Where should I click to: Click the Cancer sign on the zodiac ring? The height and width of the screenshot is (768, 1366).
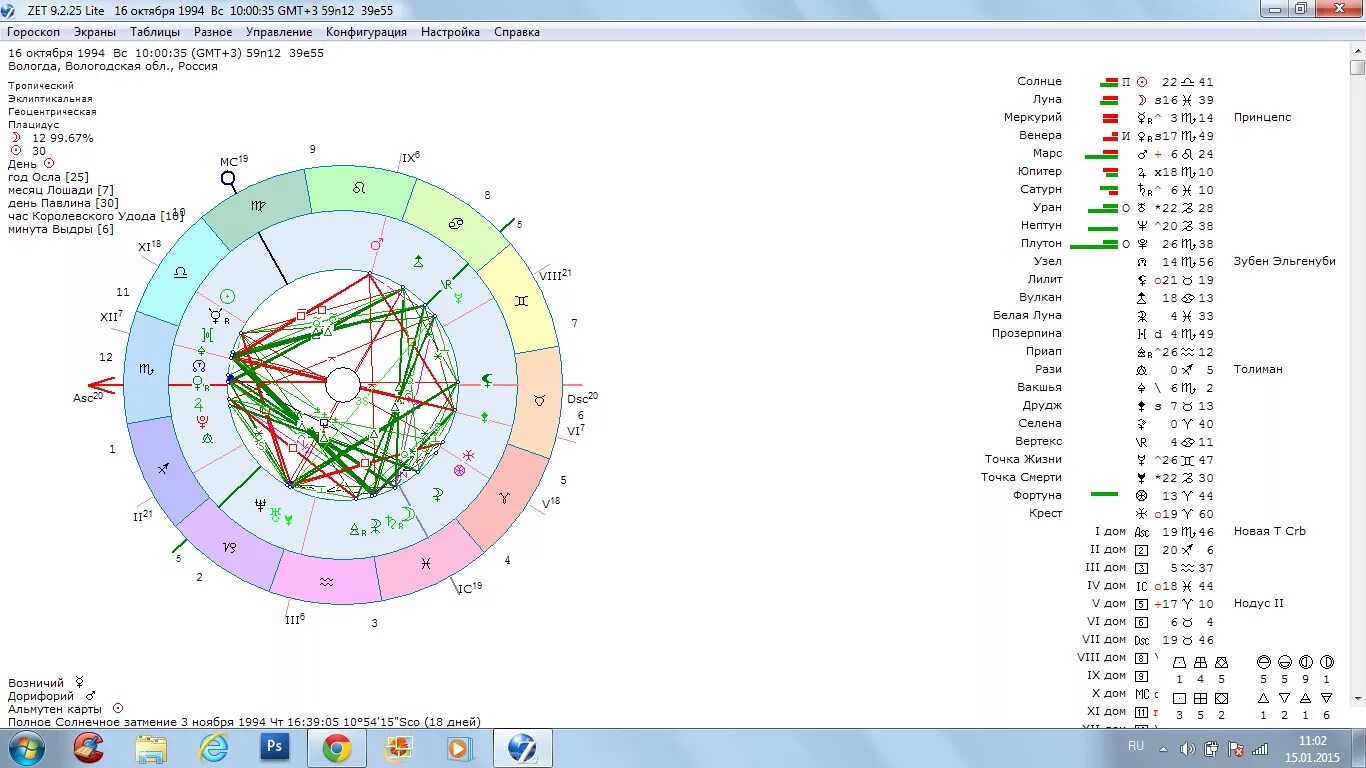[455, 223]
